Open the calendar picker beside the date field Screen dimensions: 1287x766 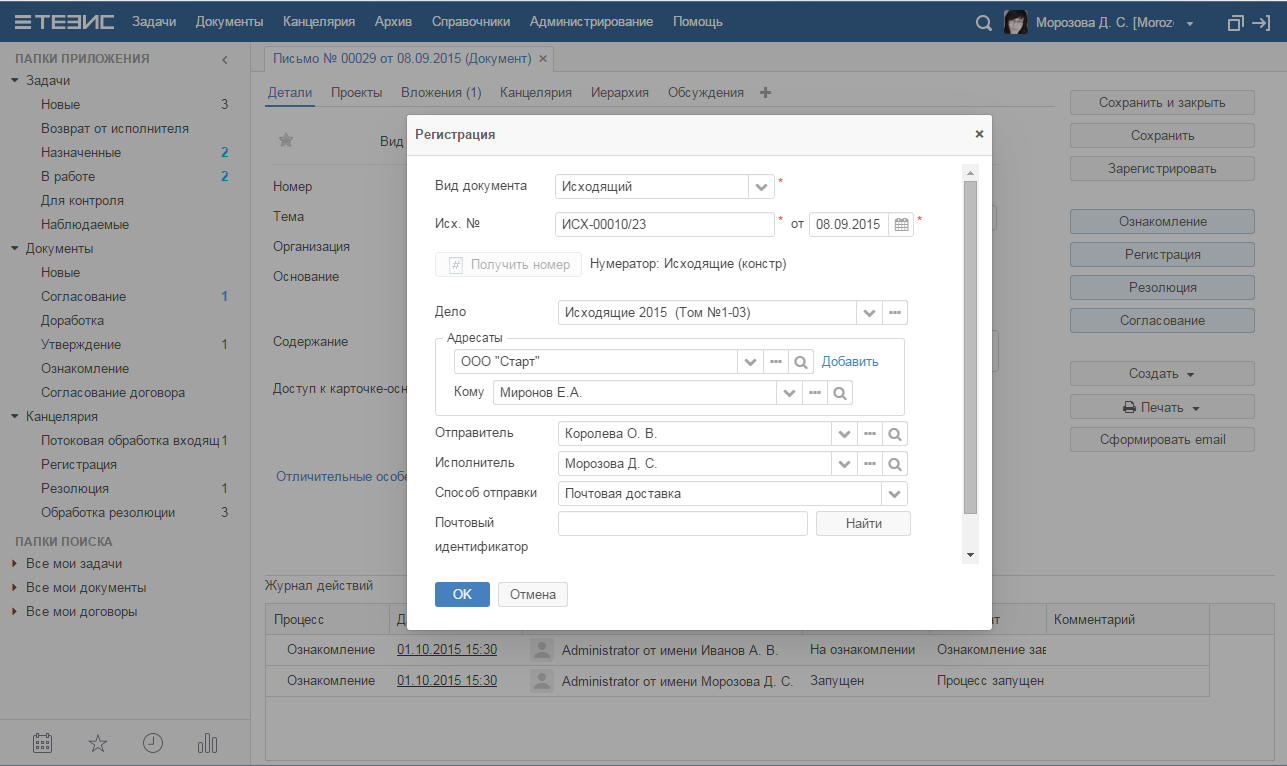[901, 225]
